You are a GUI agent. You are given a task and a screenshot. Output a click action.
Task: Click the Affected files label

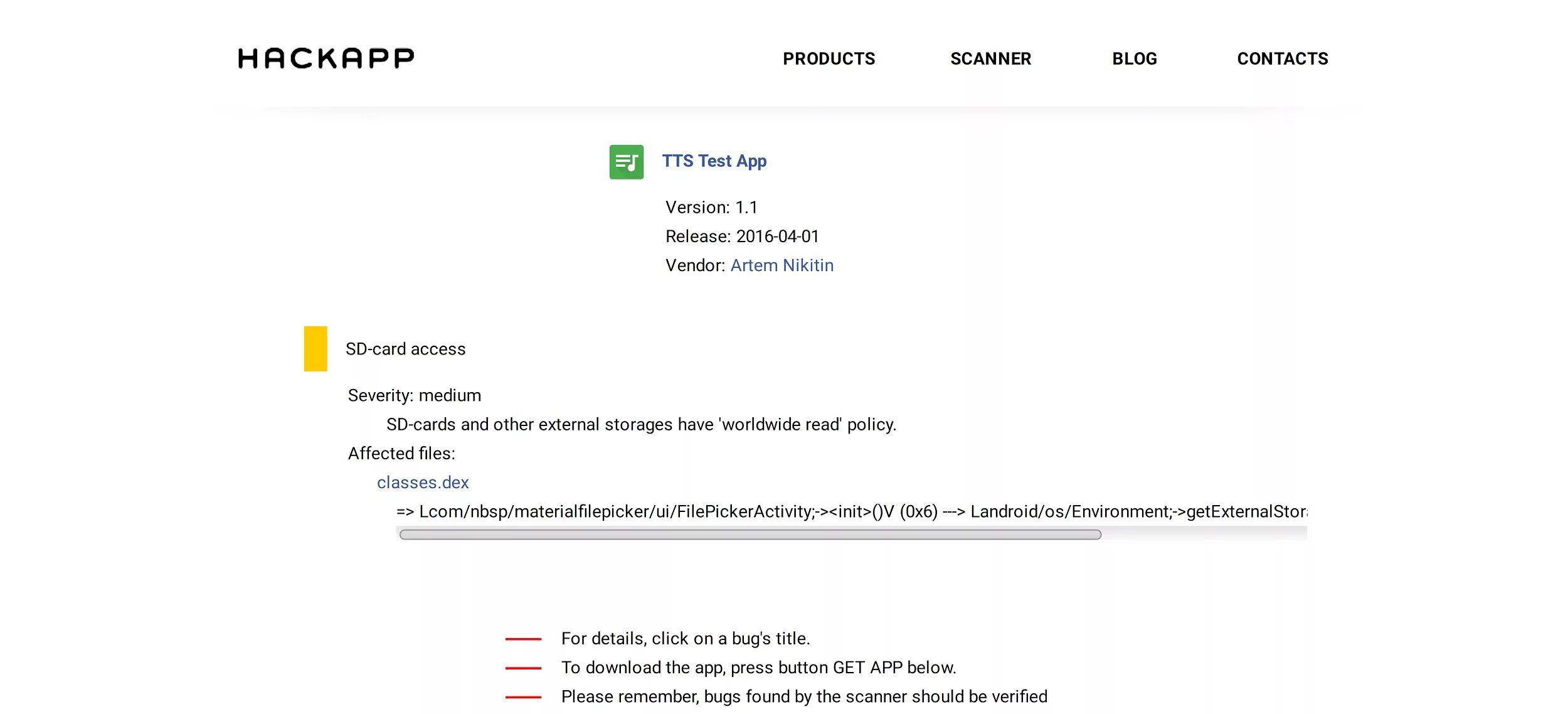[401, 454]
